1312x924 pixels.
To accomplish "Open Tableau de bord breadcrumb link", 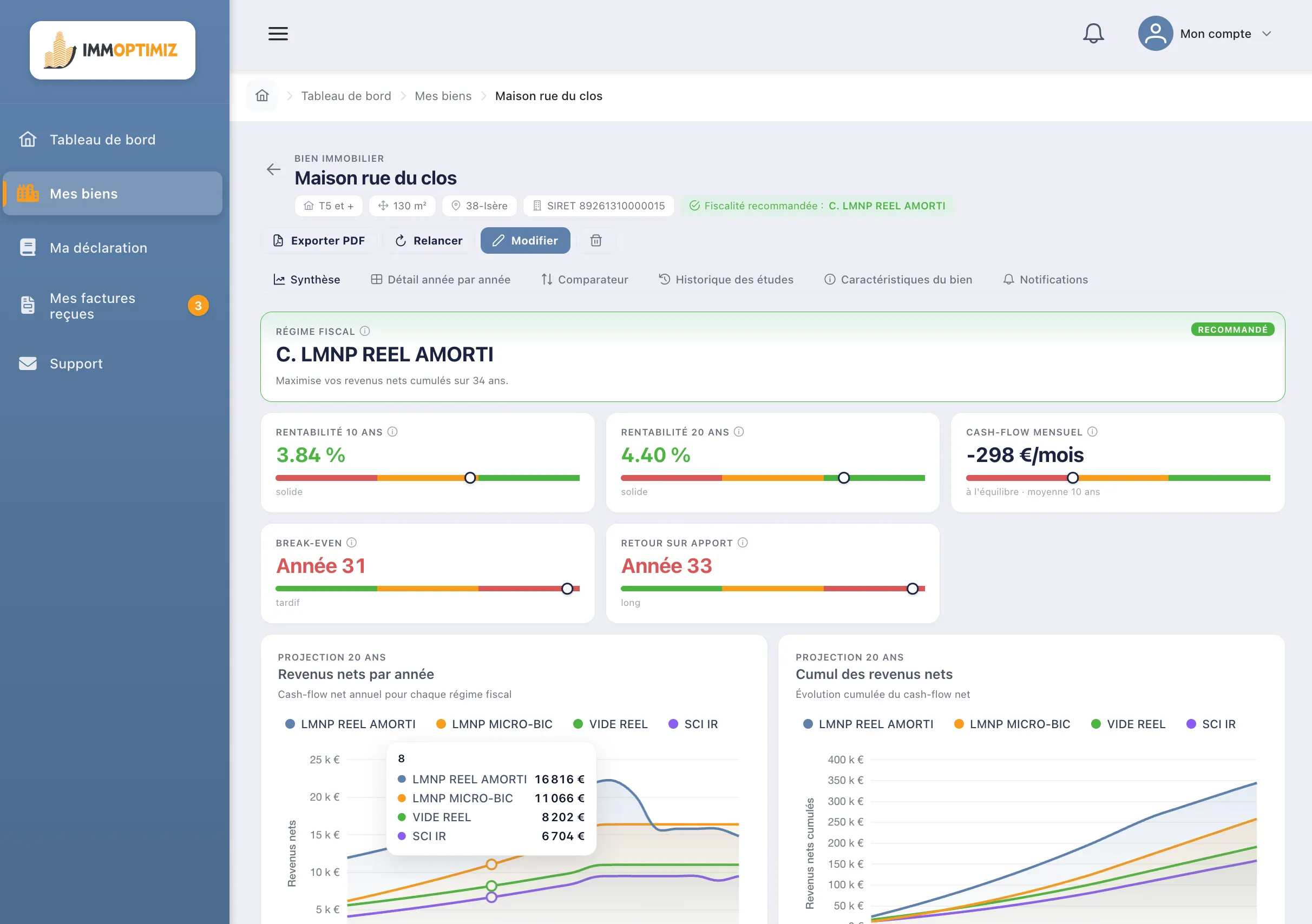I will click(x=346, y=96).
